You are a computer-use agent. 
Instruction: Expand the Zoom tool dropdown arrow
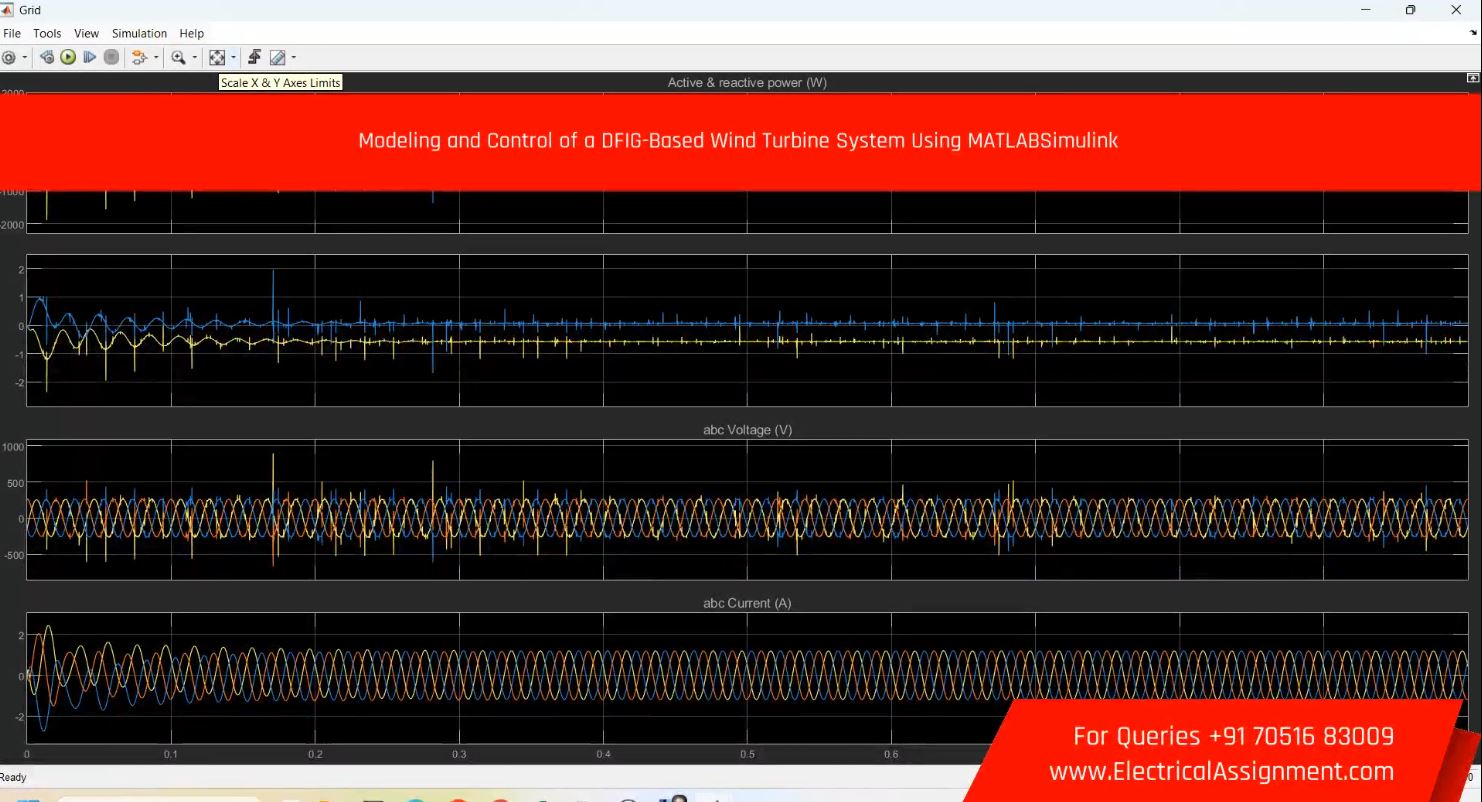(195, 58)
